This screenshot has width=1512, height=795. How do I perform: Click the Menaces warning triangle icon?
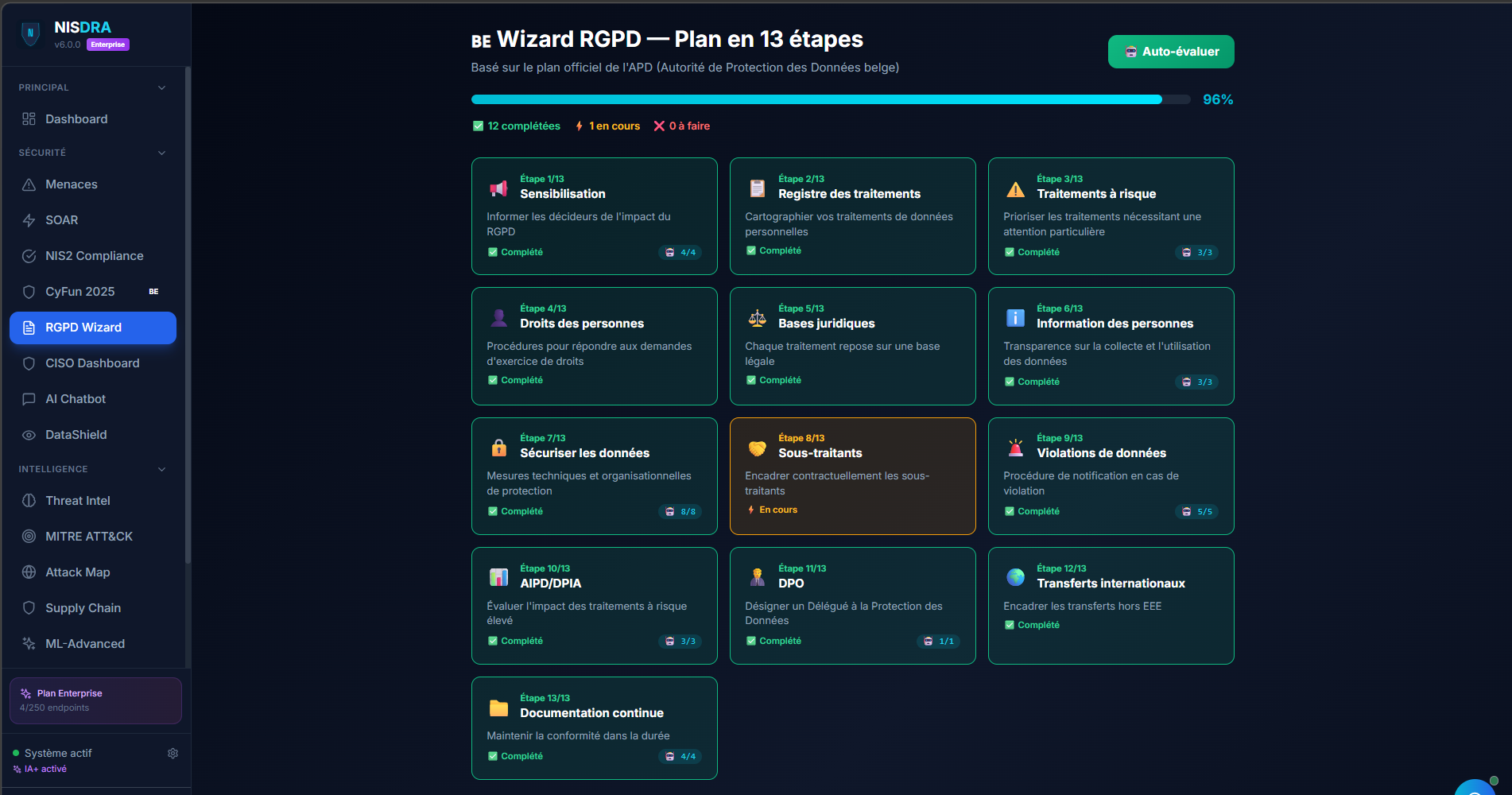click(29, 184)
